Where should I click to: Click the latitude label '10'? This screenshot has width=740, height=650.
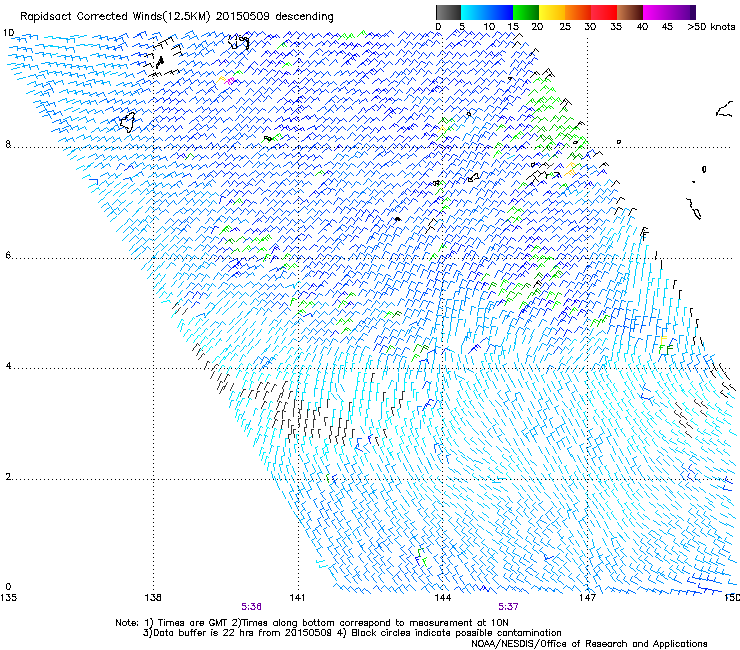click(8, 33)
